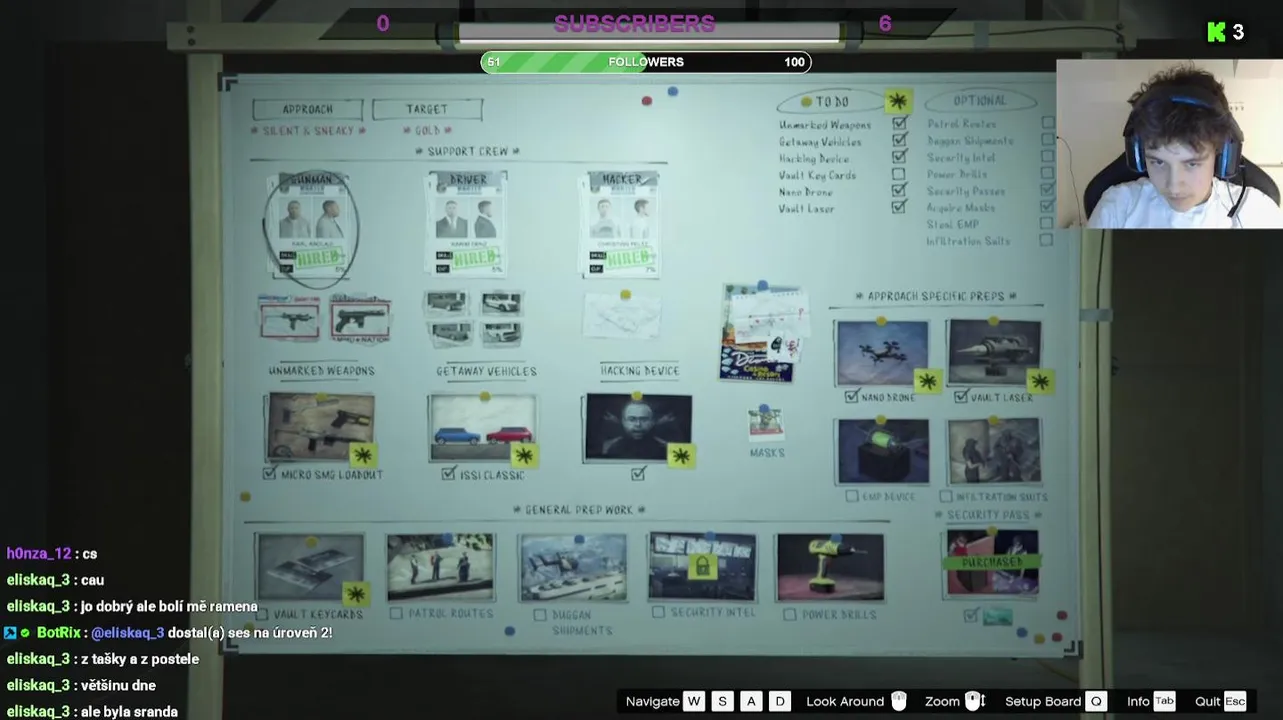Select the Target tab on the board

click(427, 109)
